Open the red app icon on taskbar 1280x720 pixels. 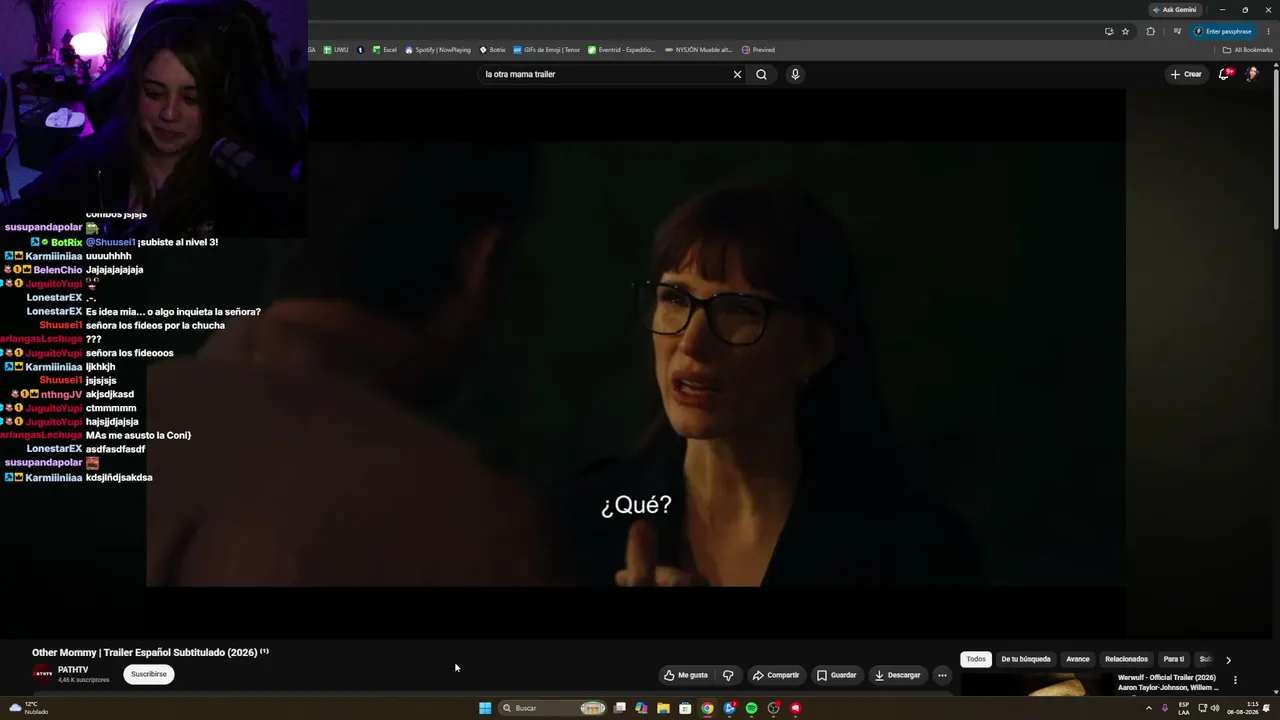click(x=796, y=708)
